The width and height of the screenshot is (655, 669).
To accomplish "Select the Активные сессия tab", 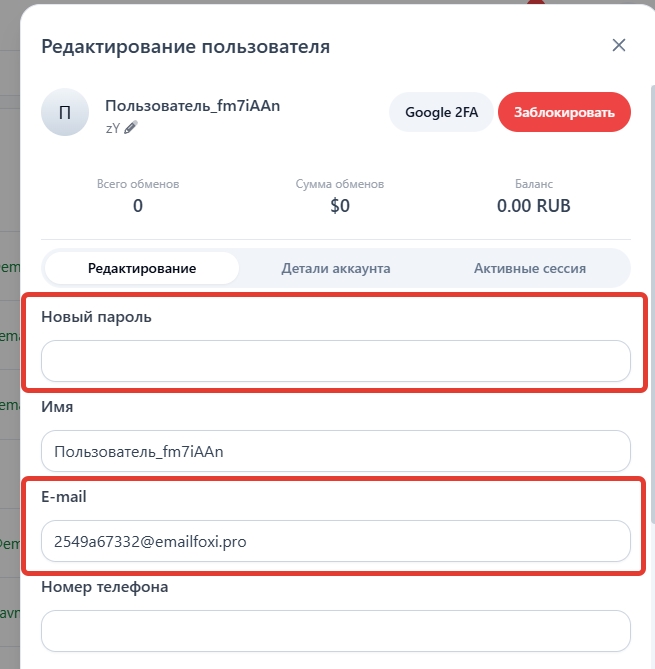I will click(x=530, y=268).
